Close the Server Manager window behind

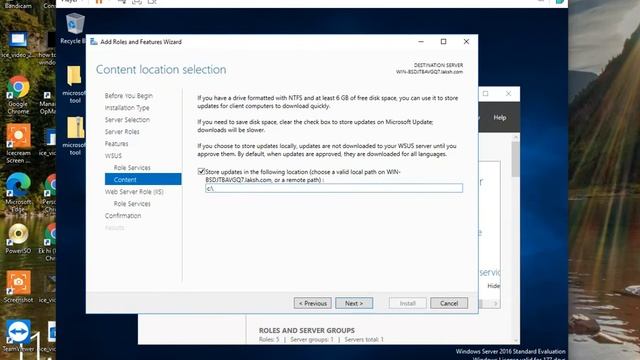click(508, 93)
